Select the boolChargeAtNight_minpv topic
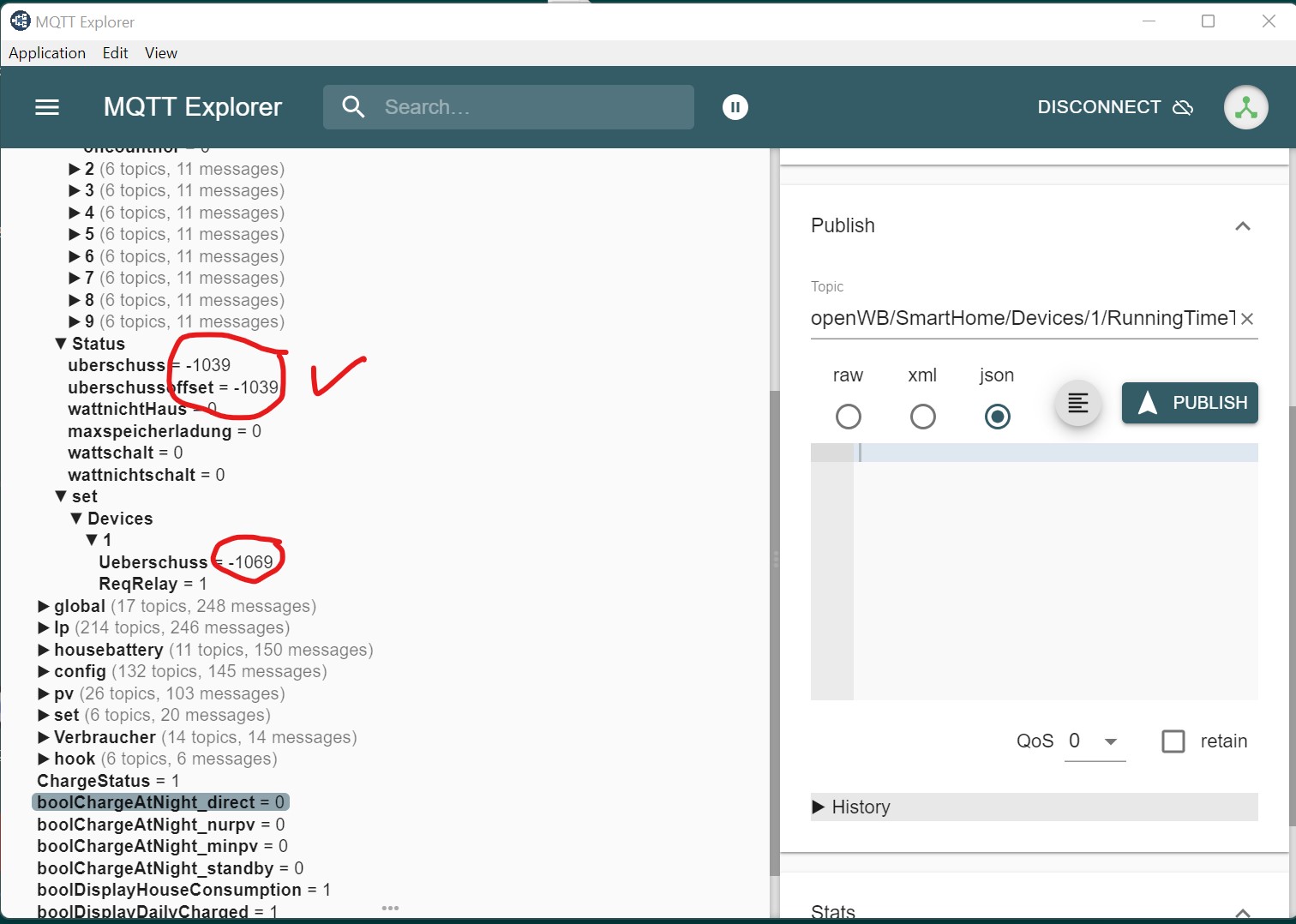The height and width of the screenshot is (924, 1296). [x=163, y=846]
